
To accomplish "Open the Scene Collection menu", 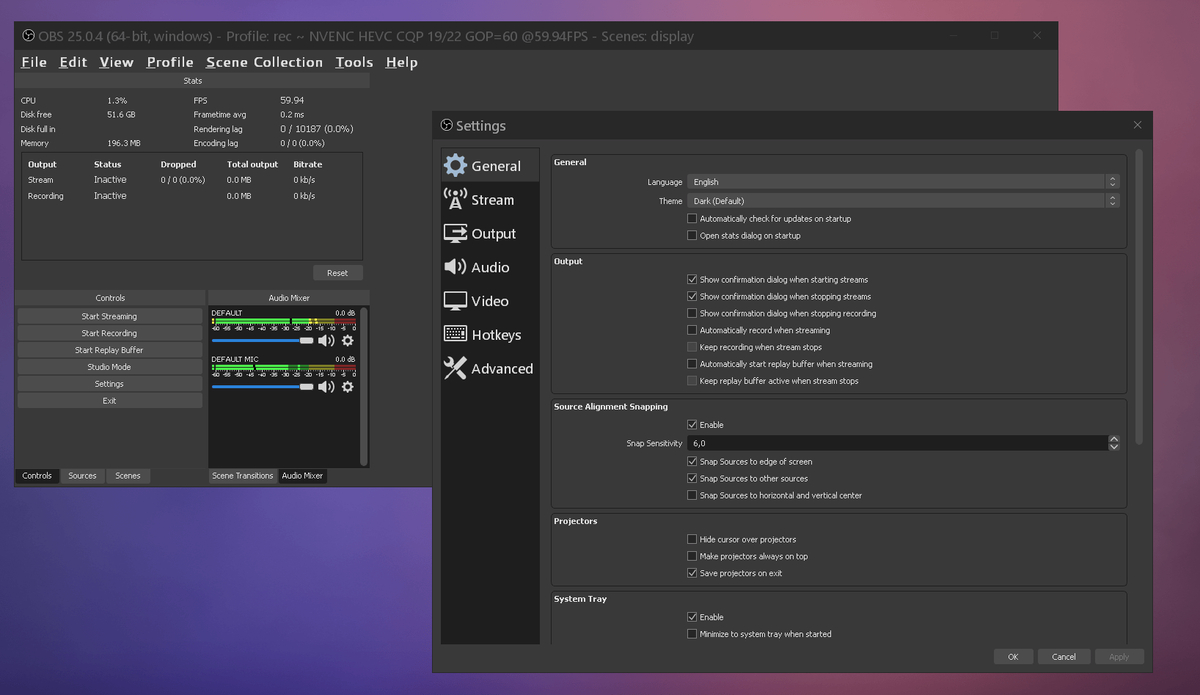I will [265, 62].
